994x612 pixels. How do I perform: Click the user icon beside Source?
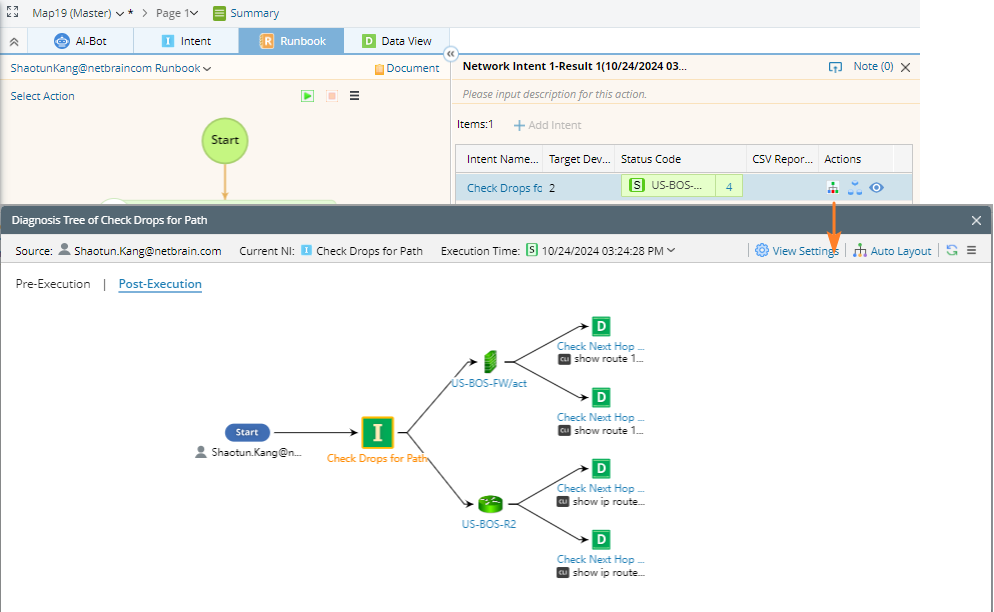[x=64, y=250]
